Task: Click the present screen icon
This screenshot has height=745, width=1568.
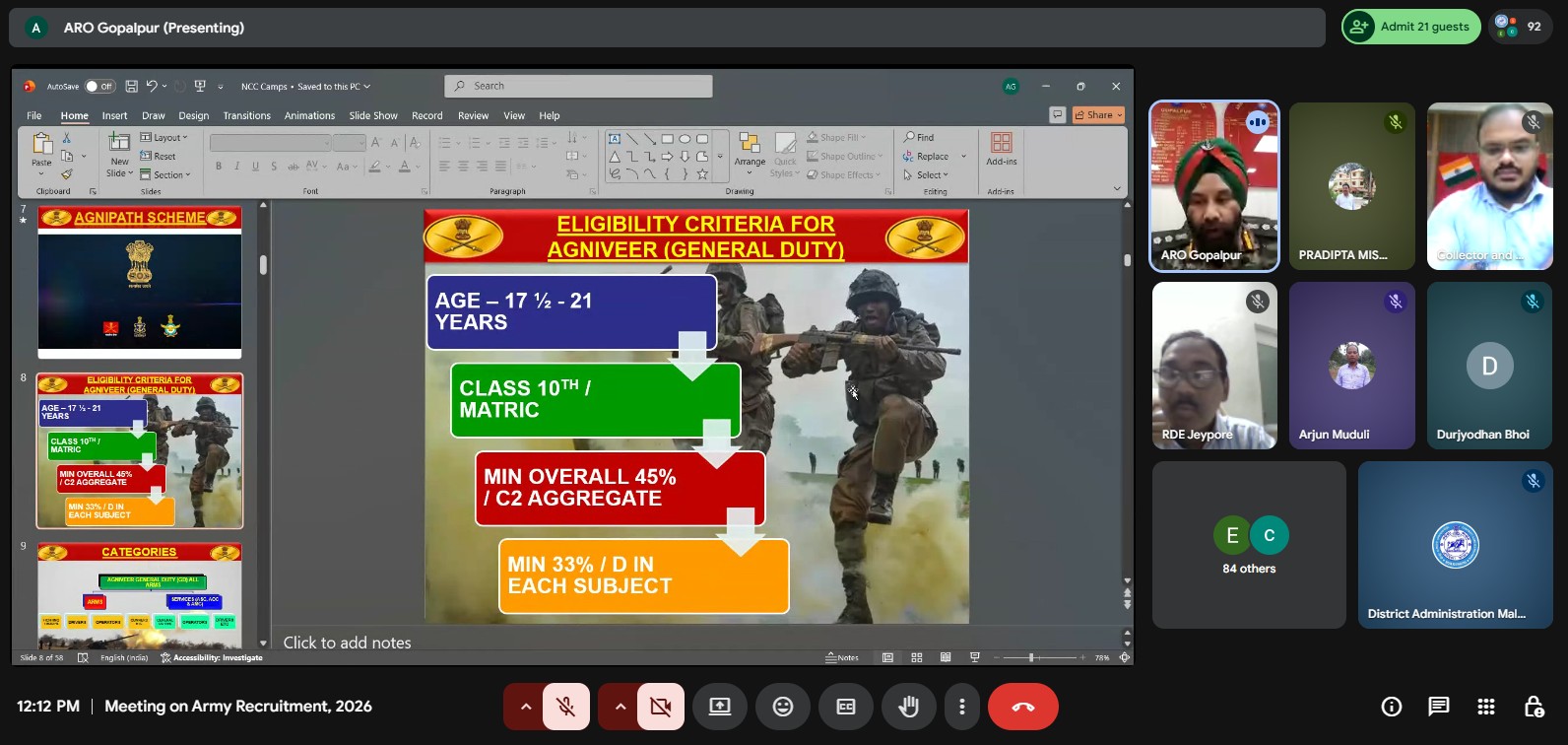Action: point(720,707)
